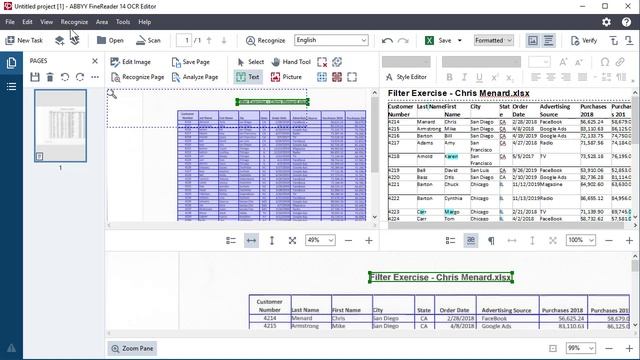Click the help question mark icon
This screenshot has width=640, height=360.
pos(626,22)
